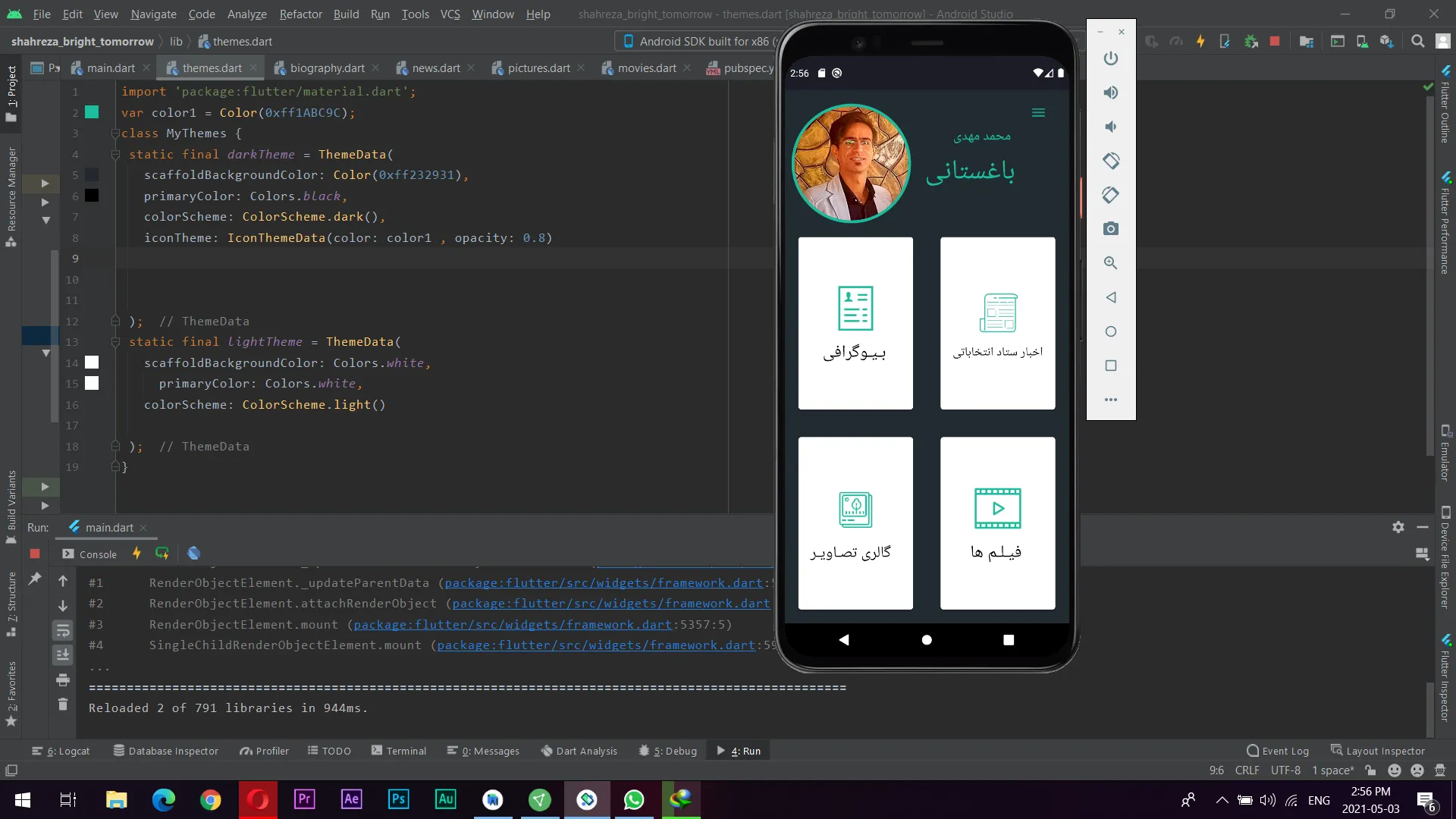Image resolution: width=1456 pixels, height=819 pixels.
Task: Clear console with trash icon
Action: (x=63, y=704)
